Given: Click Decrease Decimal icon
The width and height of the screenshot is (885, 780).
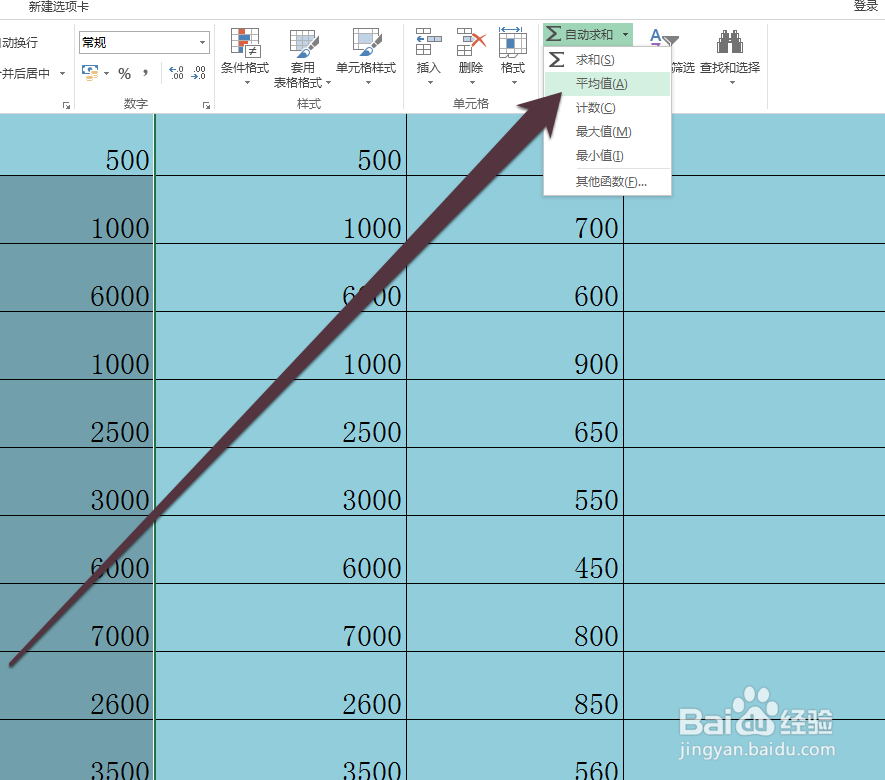Looking at the screenshot, I should [199, 73].
